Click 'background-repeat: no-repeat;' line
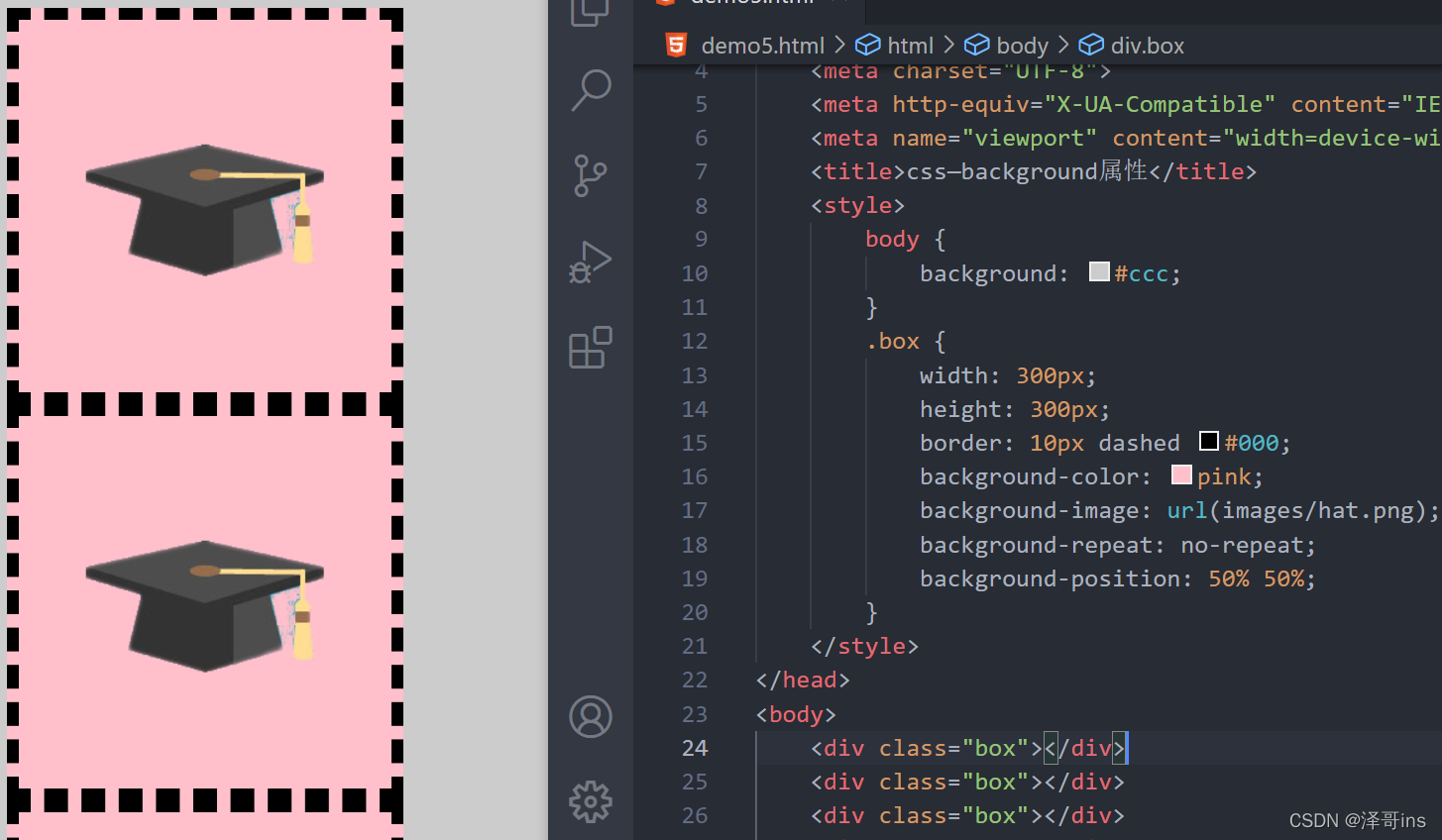This screenshot has width=1442, height=840. [x=1118, y=545]
